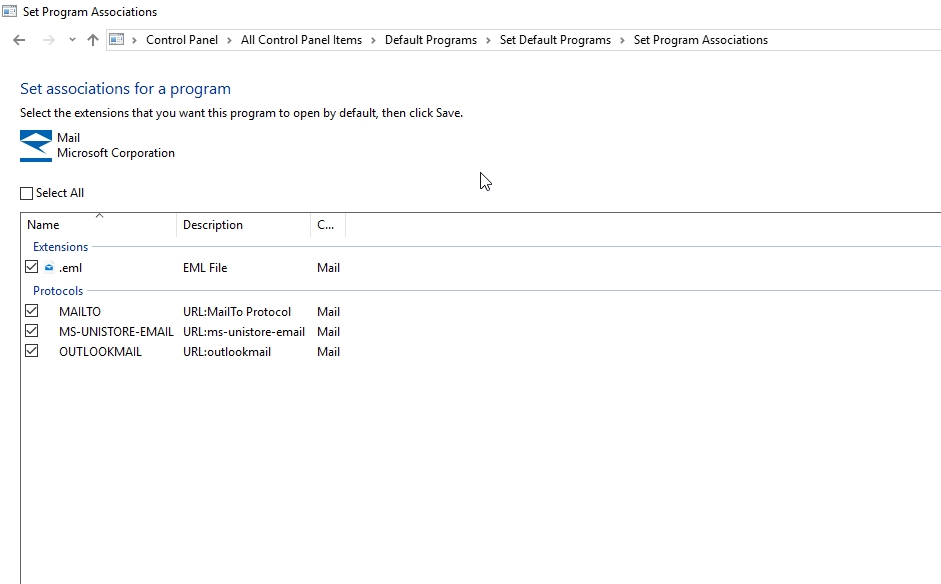This screenshot has width=941, height=584.
Task: Click the Forward navigation arrow
Action: [x=48, y=40]
